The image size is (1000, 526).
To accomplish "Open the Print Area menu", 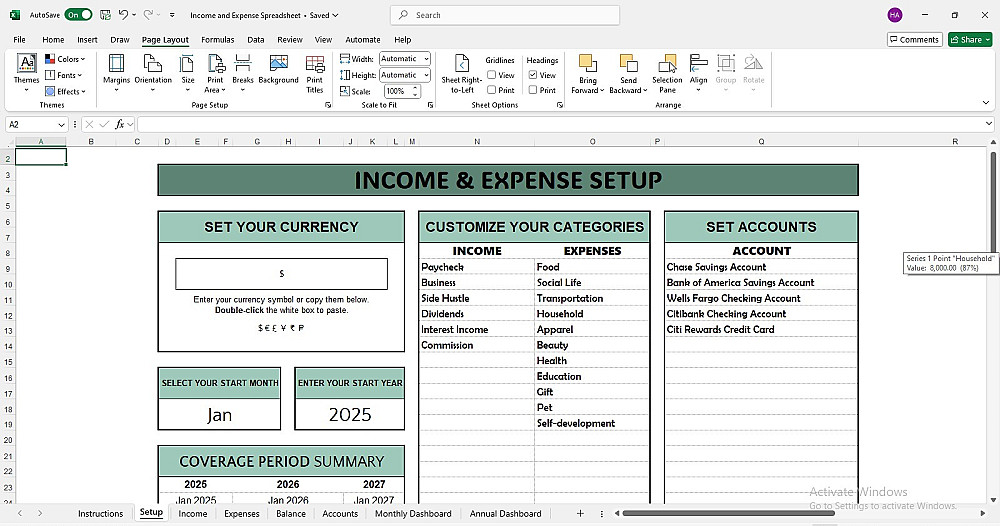I will (x=216, y=73).
